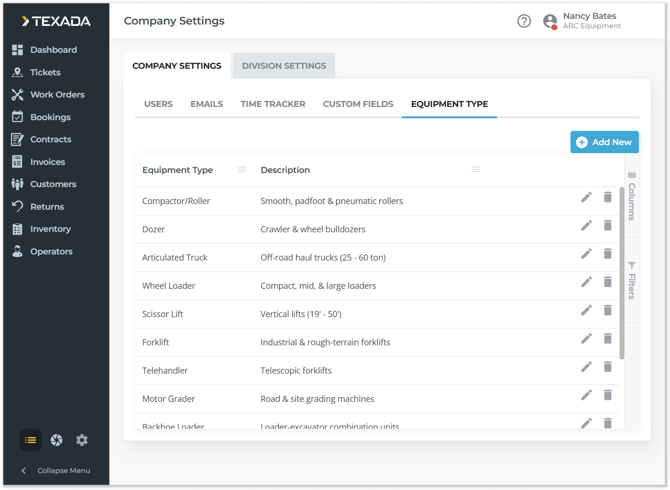This screenshot has width=670, height=490.
Task: Click edit pencil for Dozer row
Action: 587,226
